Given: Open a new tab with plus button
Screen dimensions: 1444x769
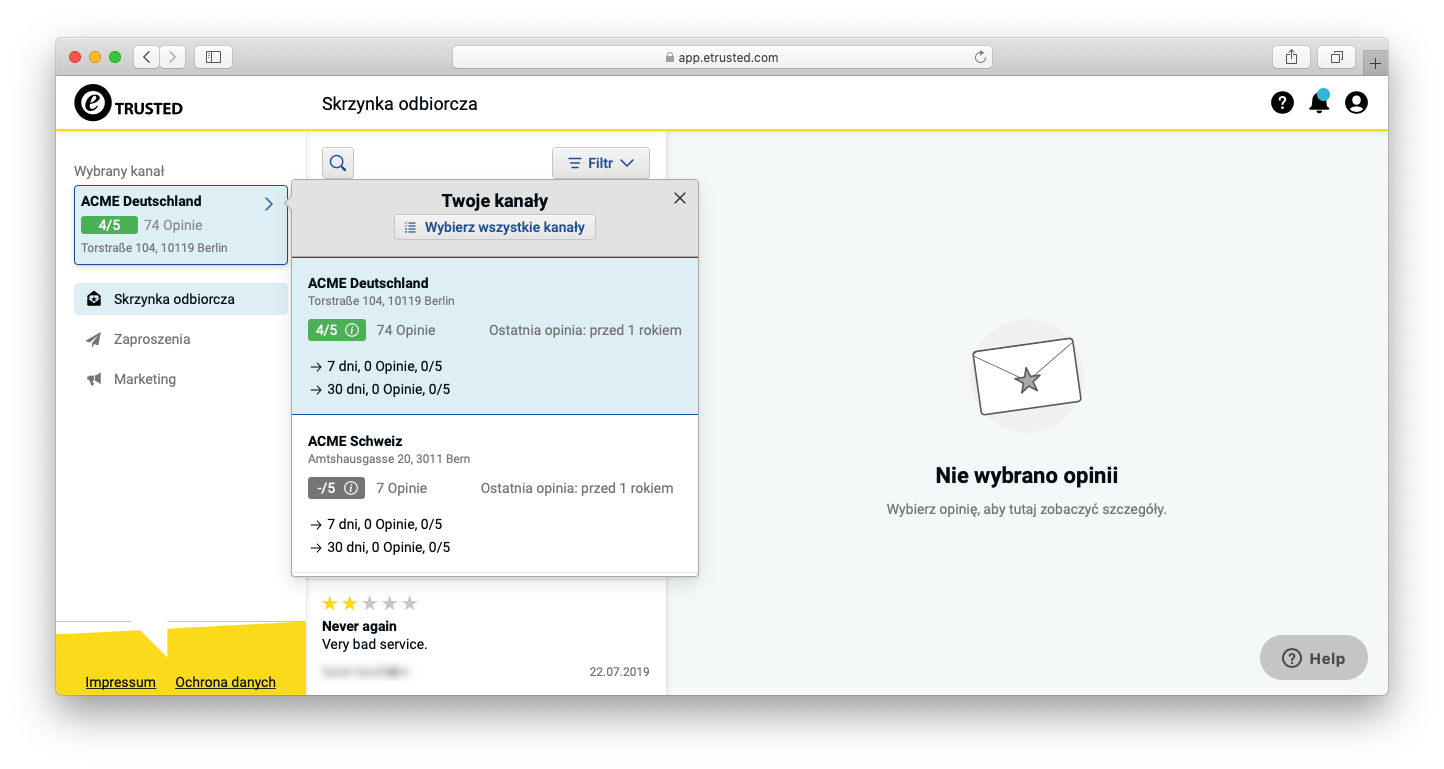Looking at the screenshot, I should click(x=1375, y=63).
